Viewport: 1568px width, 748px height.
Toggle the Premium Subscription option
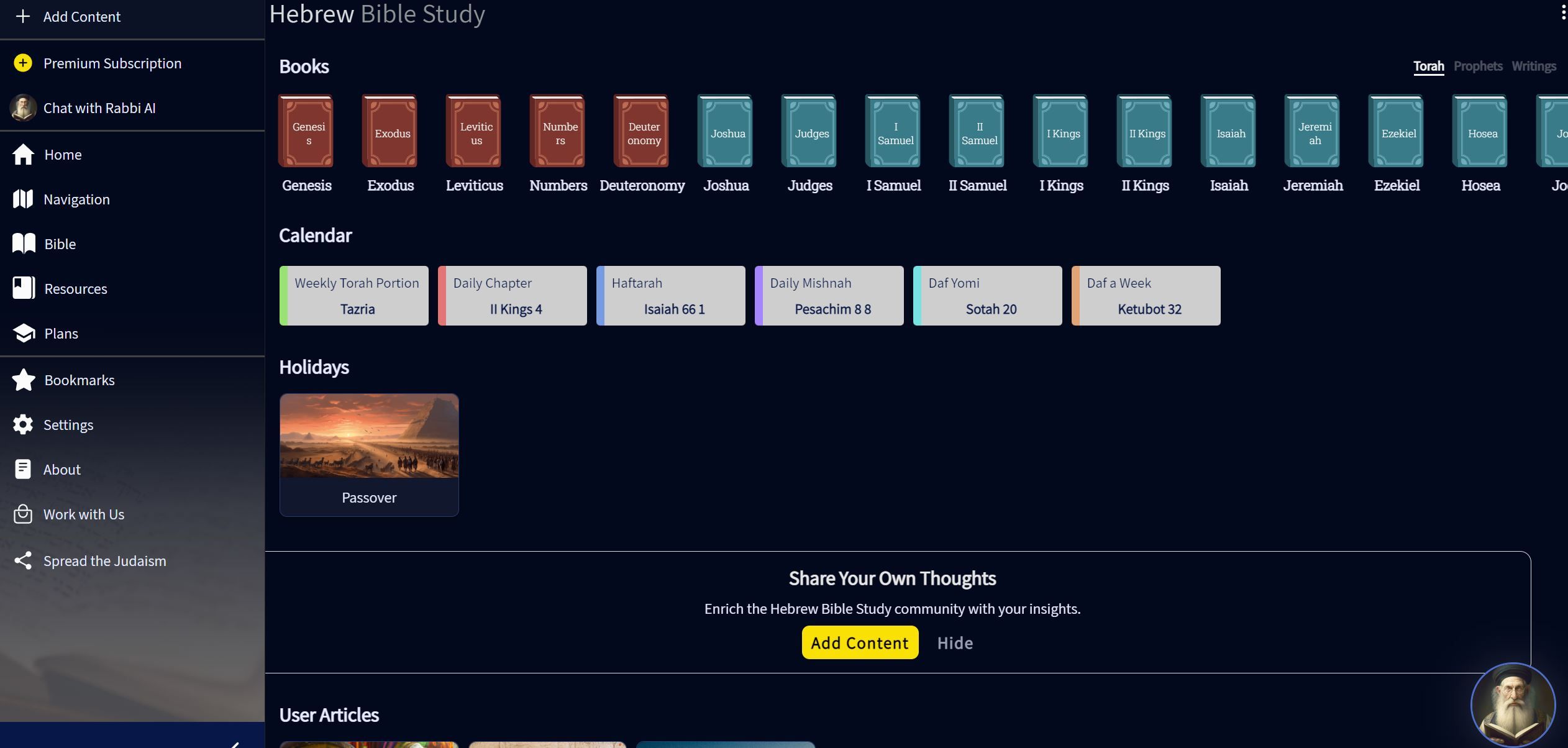pos(112,62)
